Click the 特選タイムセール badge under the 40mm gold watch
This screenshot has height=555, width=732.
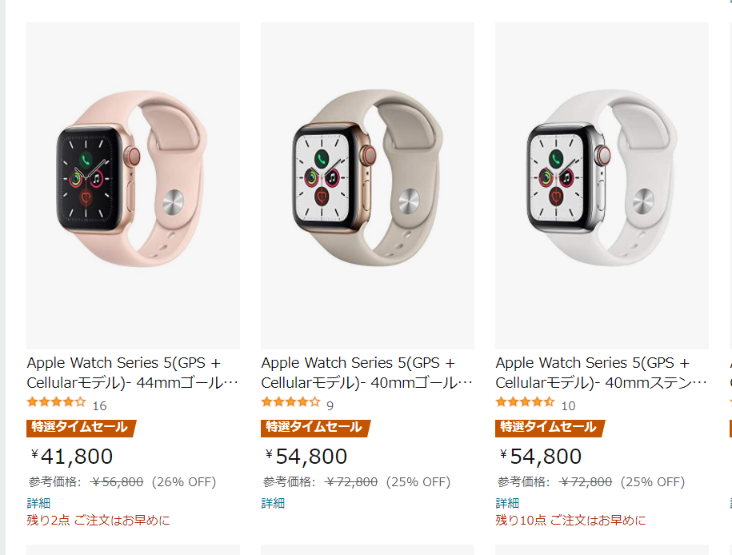click(315, 428)
